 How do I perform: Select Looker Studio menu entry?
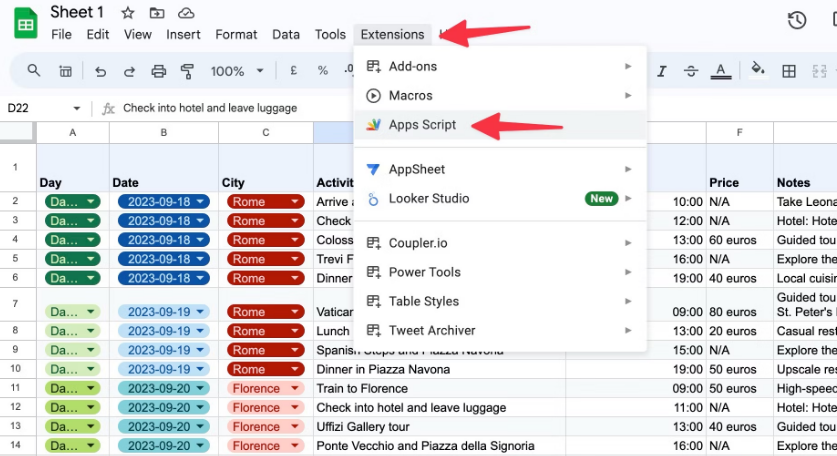pyautogui.click(x=500, y=199)
